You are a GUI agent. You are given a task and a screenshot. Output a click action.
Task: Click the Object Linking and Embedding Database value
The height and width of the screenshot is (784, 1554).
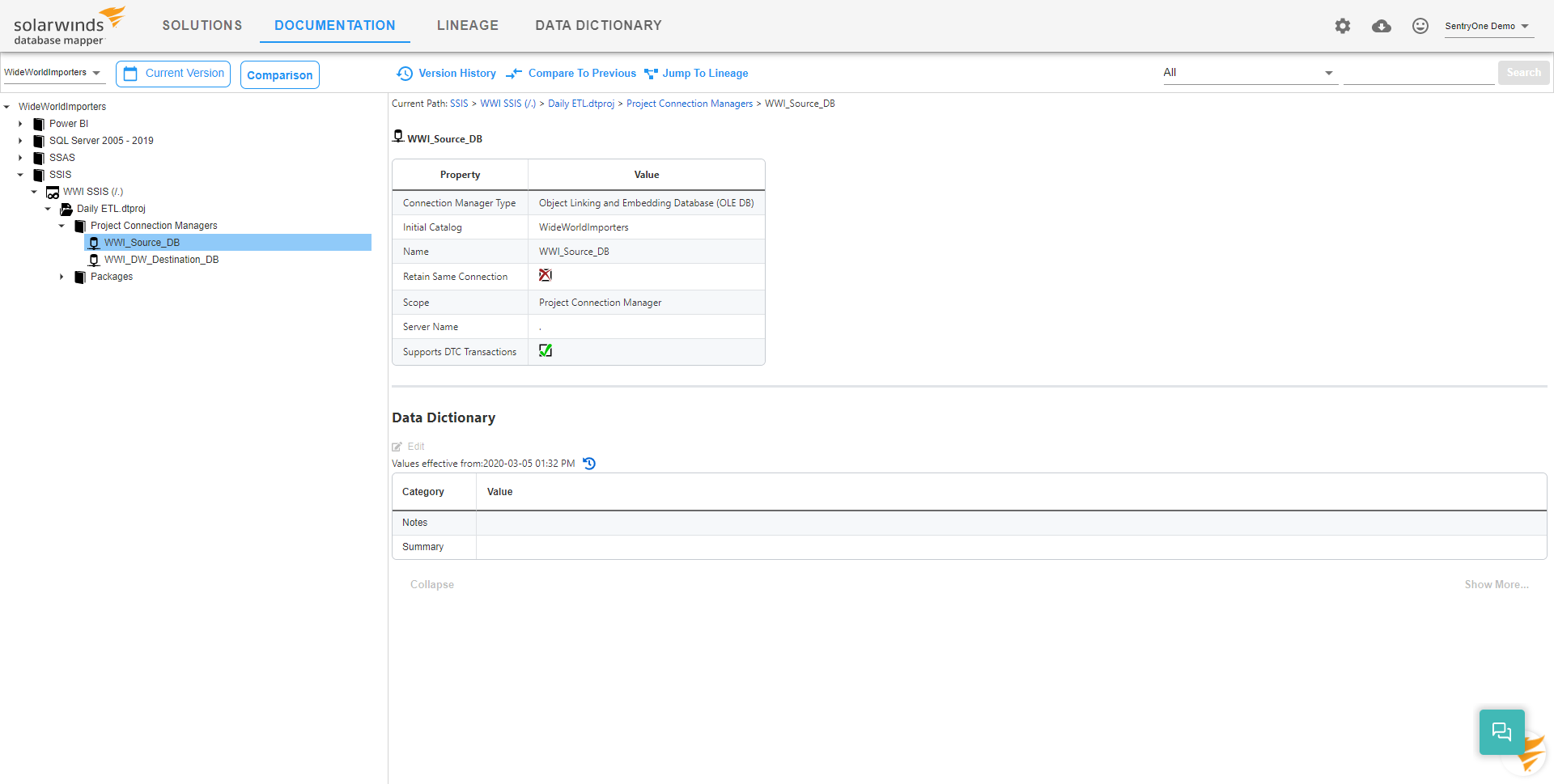tap(647, 203)
